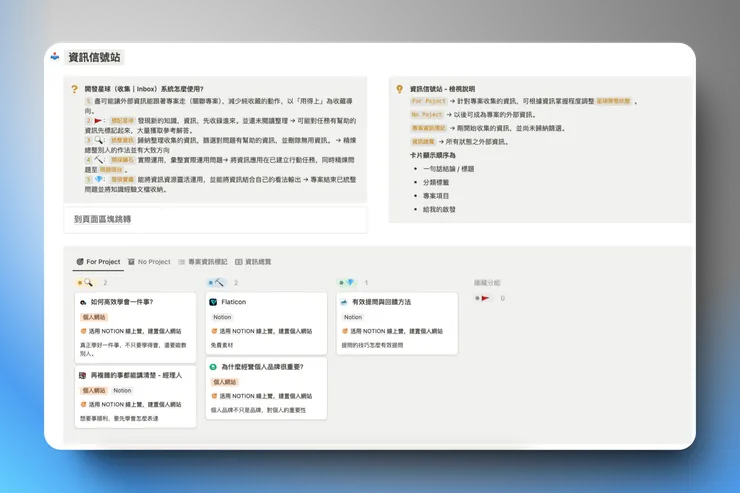
Task: Click the 有效提問與回饋方法 card icon
Action: [x=344, y=302]
